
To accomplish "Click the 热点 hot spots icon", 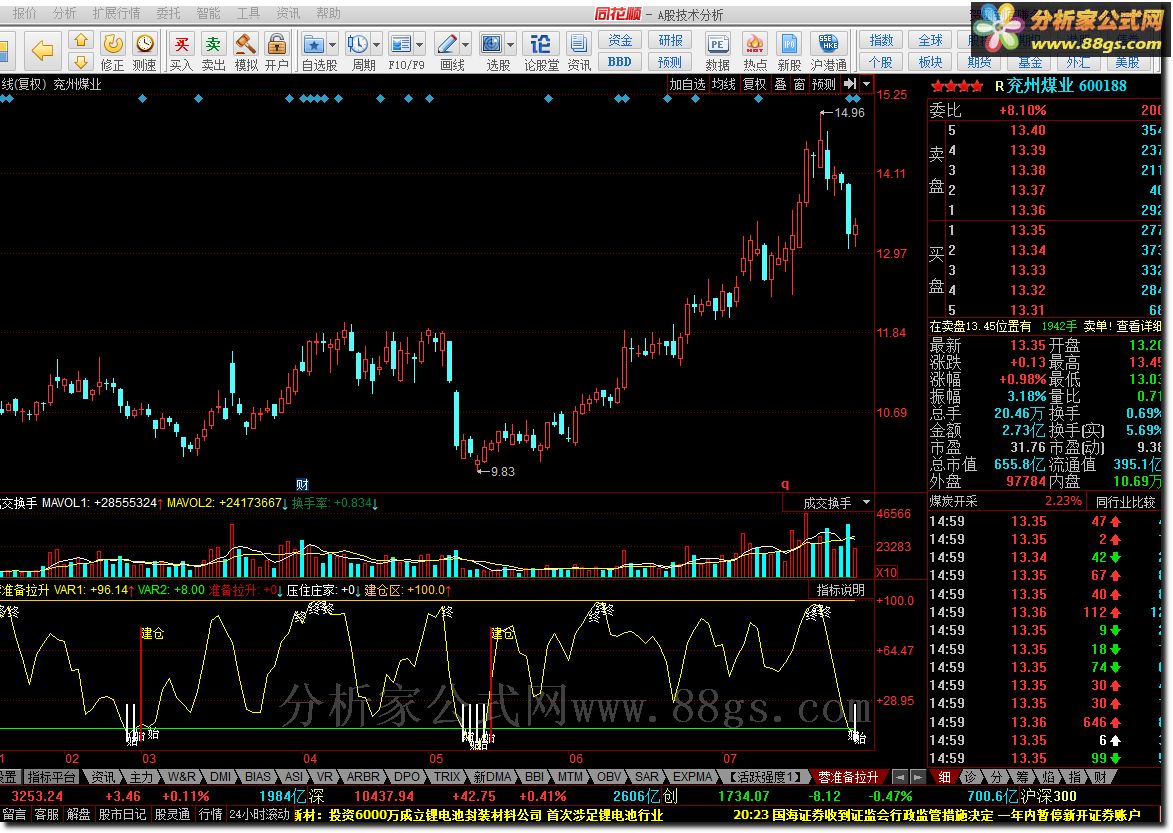I will (x=755, y=51).
